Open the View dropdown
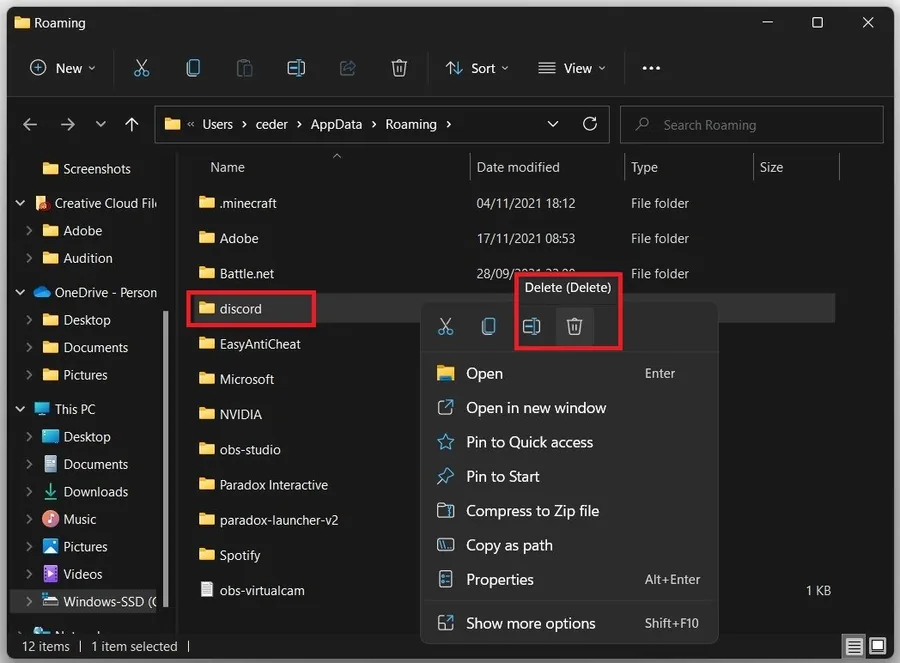The height and width of the screenshot is (663, 900). (572, 68)
